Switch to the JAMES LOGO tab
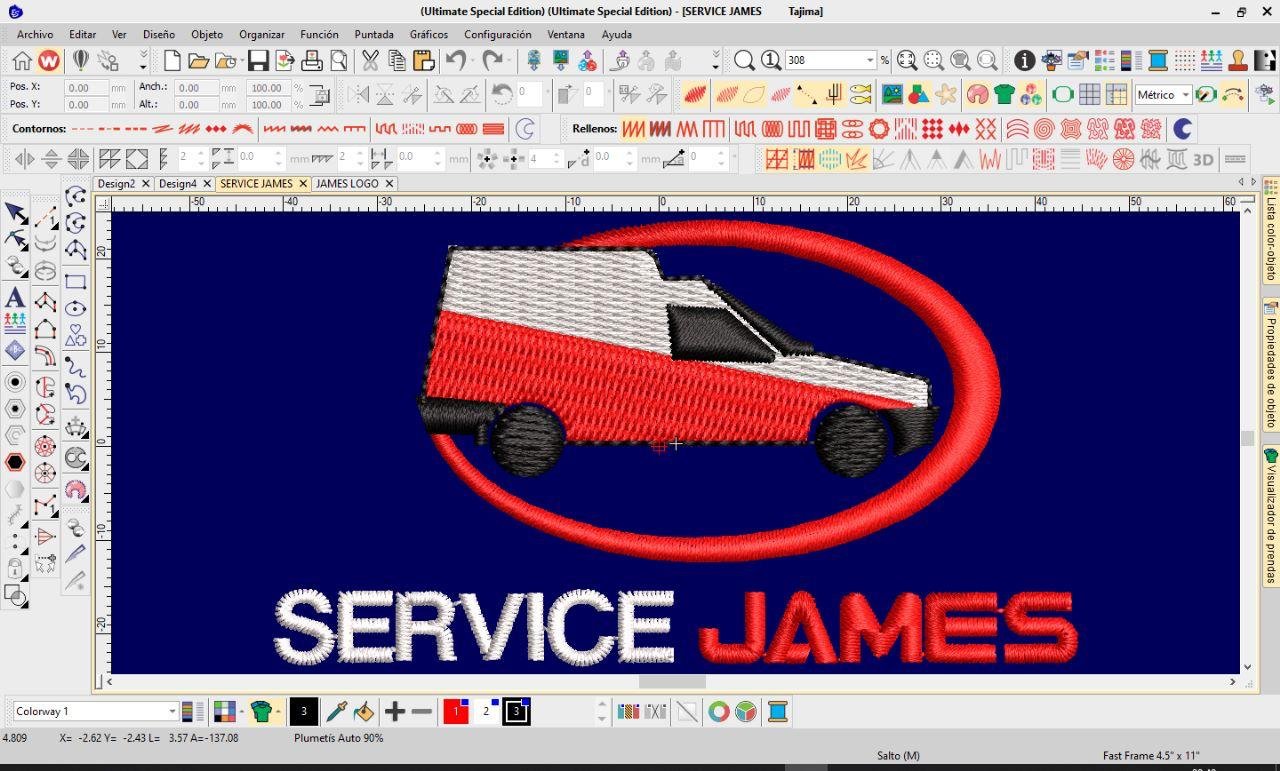This screenshot has height=771, width=1280. [347, 184]
